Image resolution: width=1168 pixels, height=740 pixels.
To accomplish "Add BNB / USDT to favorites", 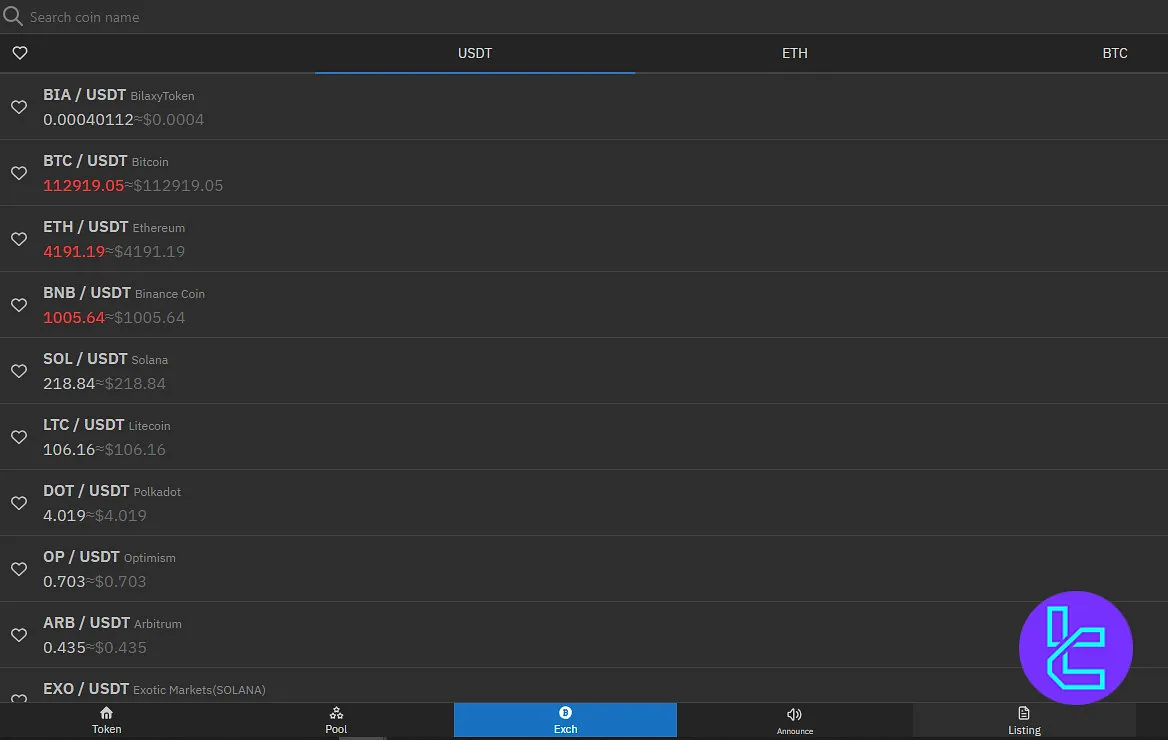I will click(x=18, y=305).
